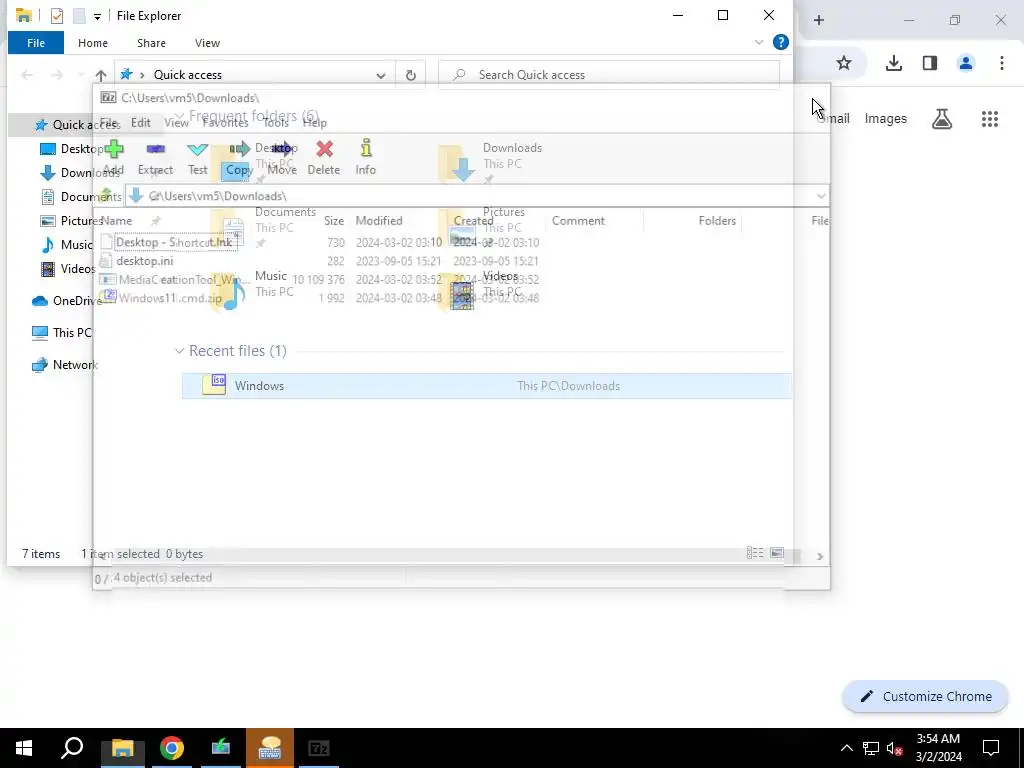Open Chrome's three-dot menu
The width and height of the screenshot is (1024, 768).
coord(1002,63)
